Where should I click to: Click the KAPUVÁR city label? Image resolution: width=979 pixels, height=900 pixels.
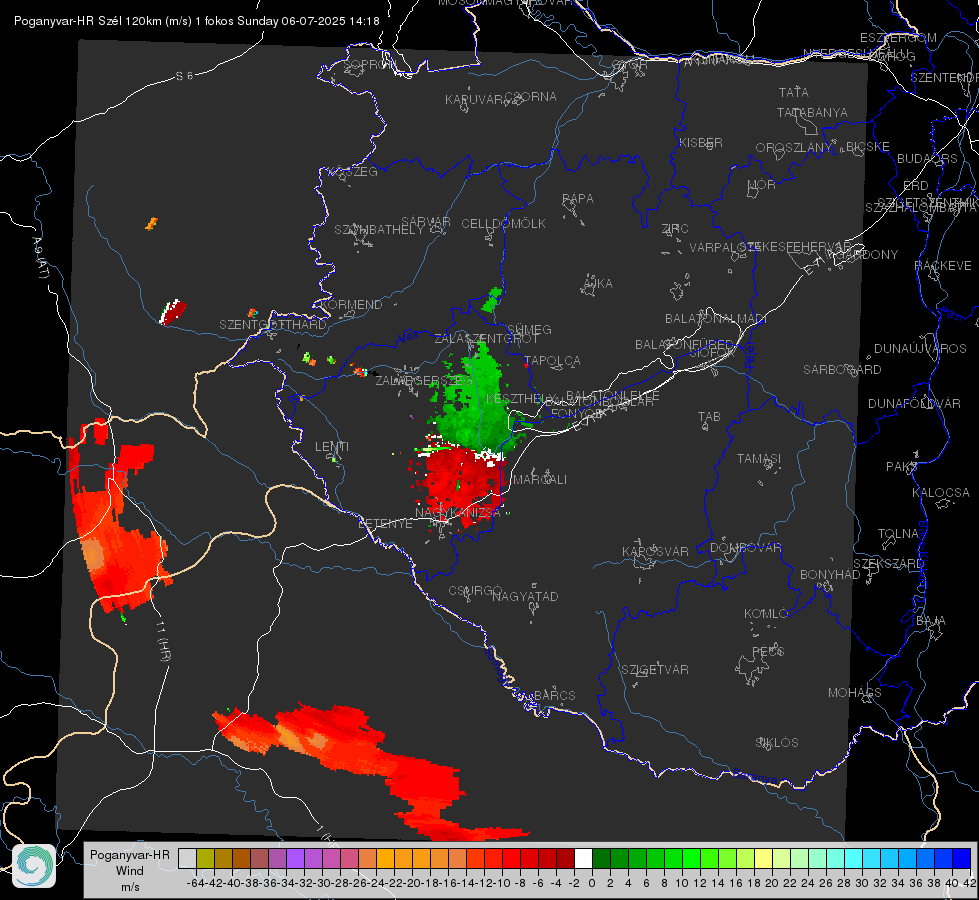474,100
